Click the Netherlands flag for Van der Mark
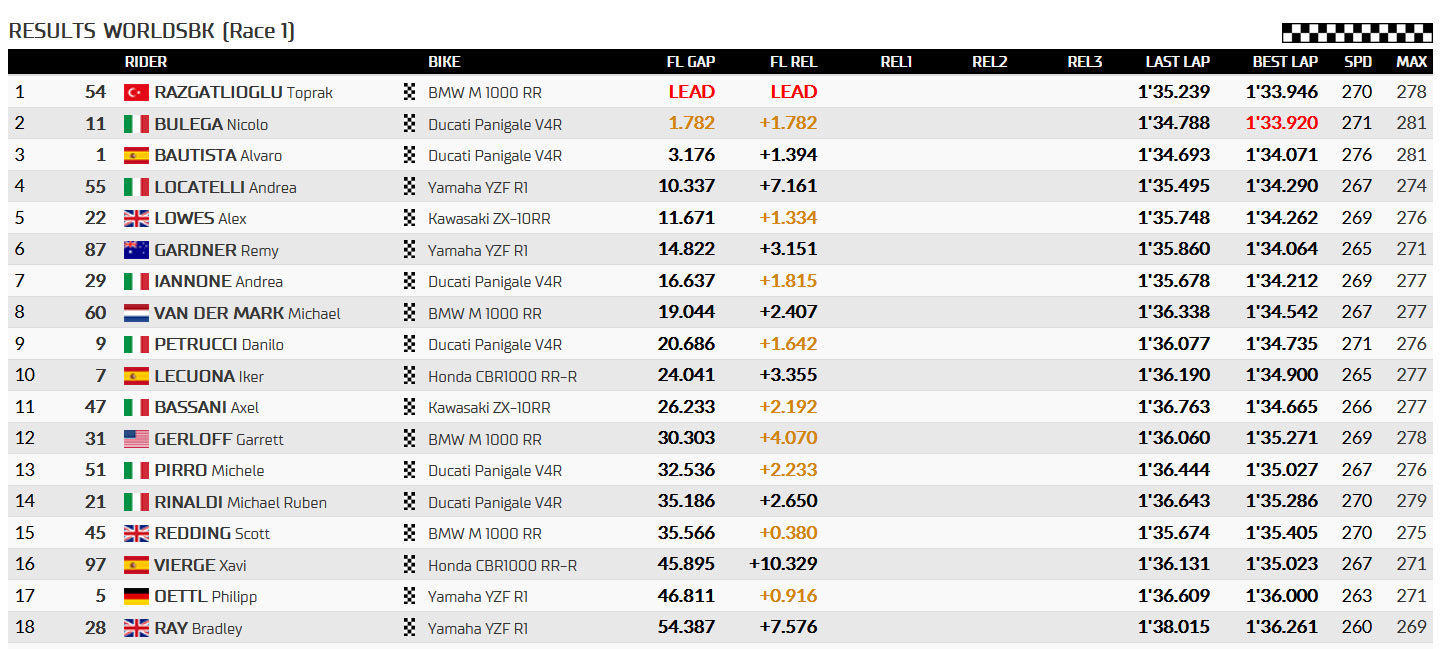This screenshot has width=1450, height=649. pos(136,313)
